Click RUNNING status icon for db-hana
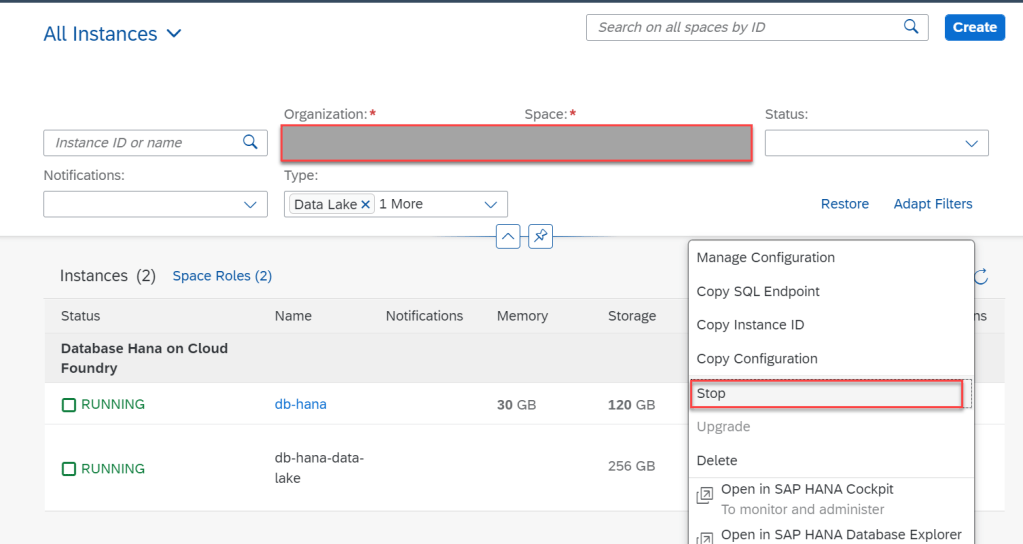This screenshot has height=544, width=1023. tap(68, 405)
